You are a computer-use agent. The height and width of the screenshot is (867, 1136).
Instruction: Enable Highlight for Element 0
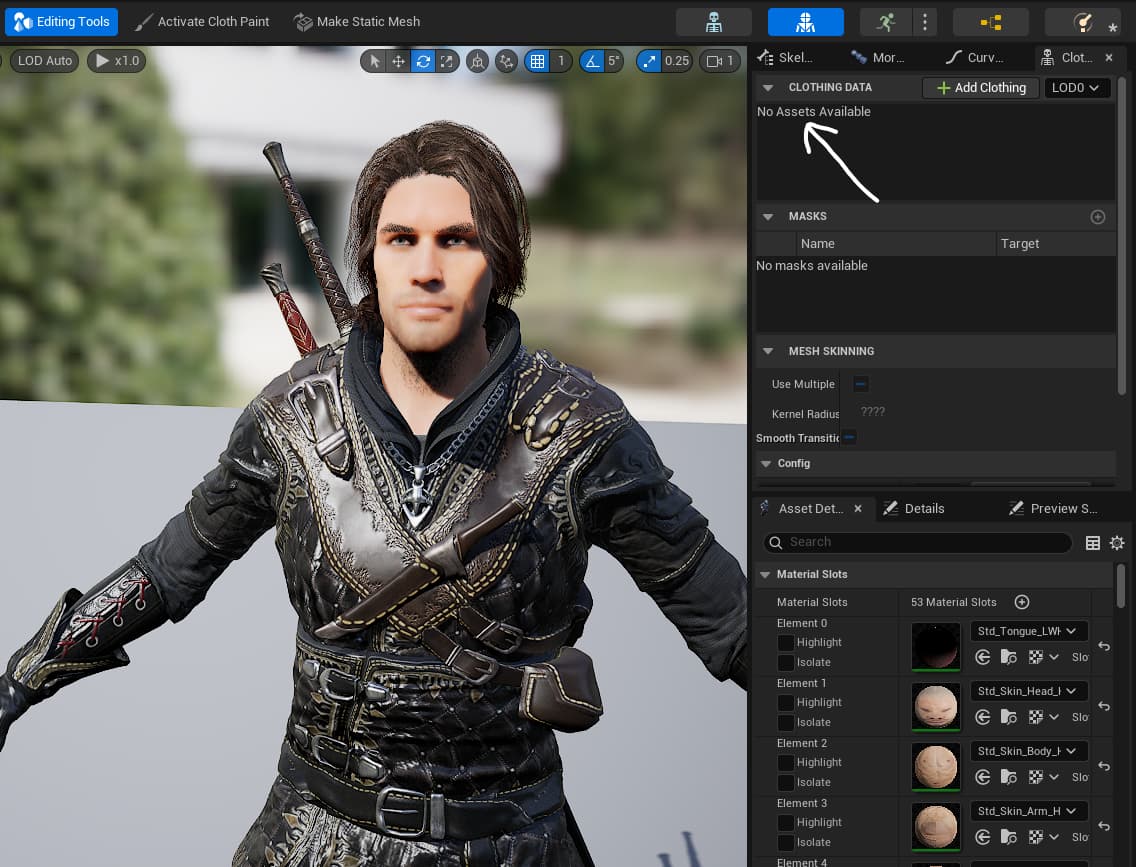[x=785, y=642]
